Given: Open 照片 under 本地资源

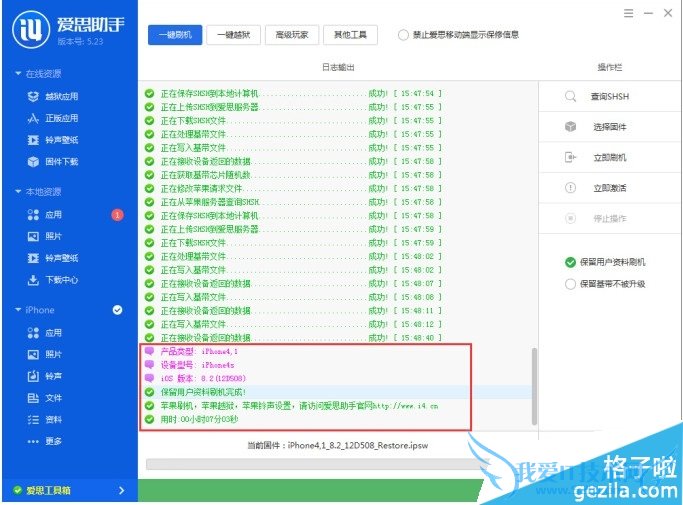Looking at the screenshot, I should click(x=45, y=237).
